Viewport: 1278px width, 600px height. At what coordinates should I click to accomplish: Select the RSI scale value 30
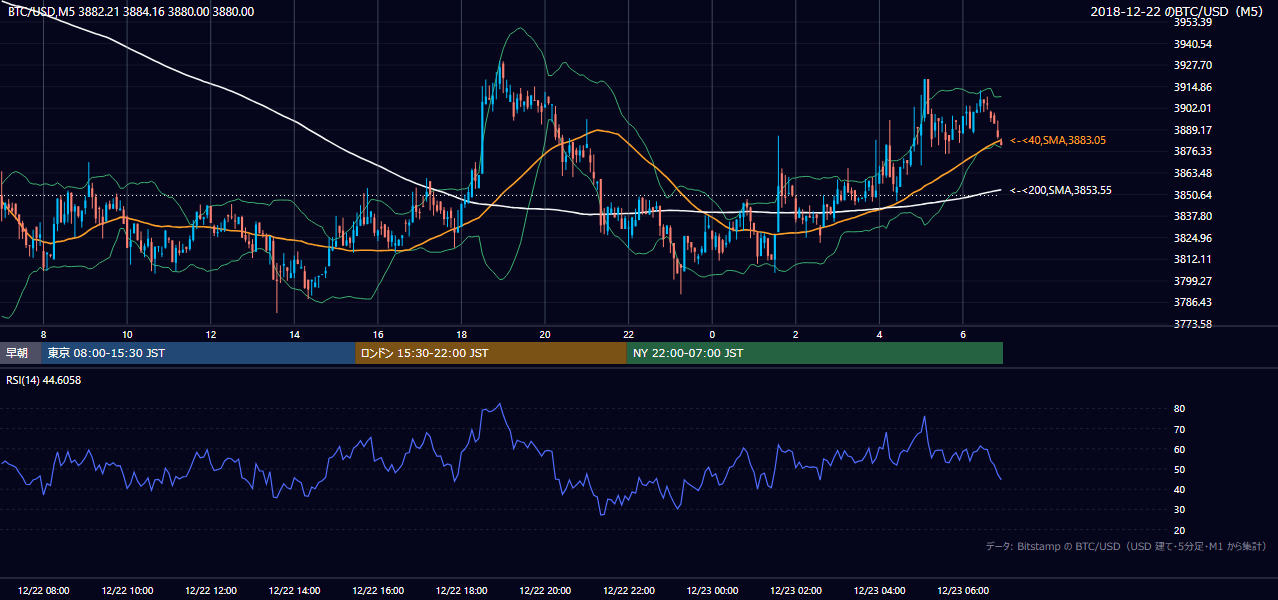tap(1180, 510)
